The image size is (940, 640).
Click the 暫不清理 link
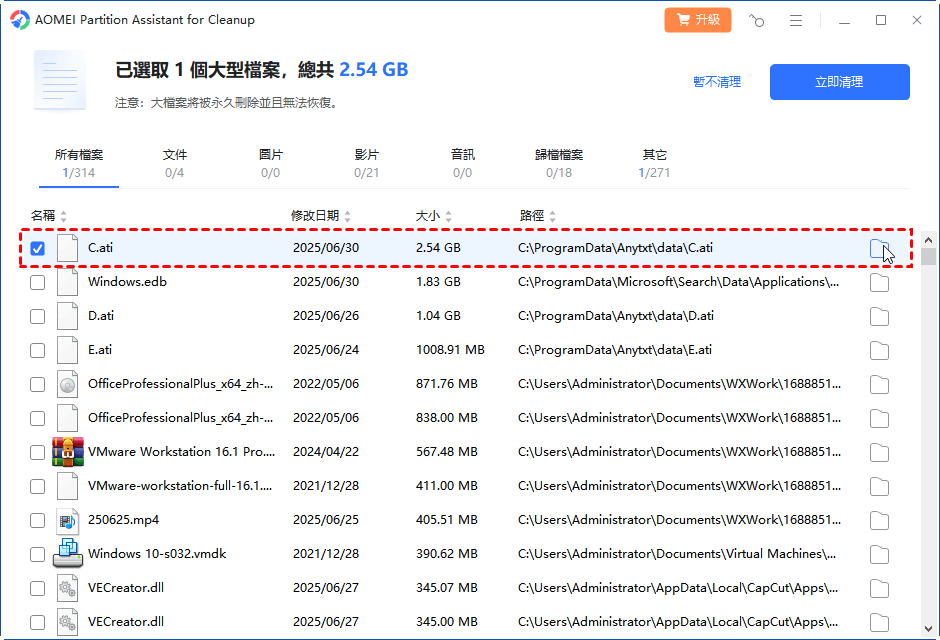(x=717, y=82)
